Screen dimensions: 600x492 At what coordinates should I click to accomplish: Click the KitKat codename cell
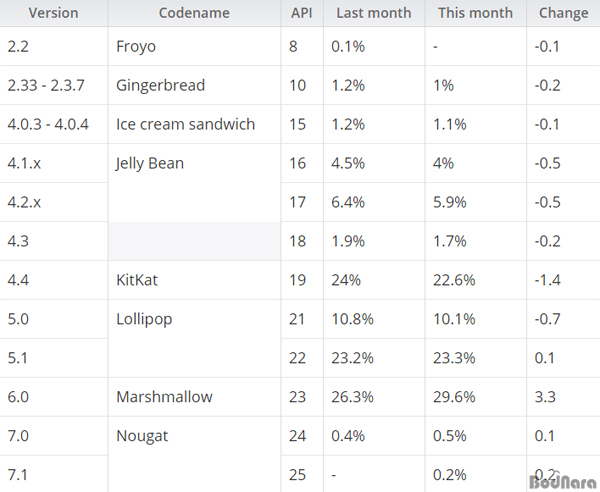click(x=194, y=280)
